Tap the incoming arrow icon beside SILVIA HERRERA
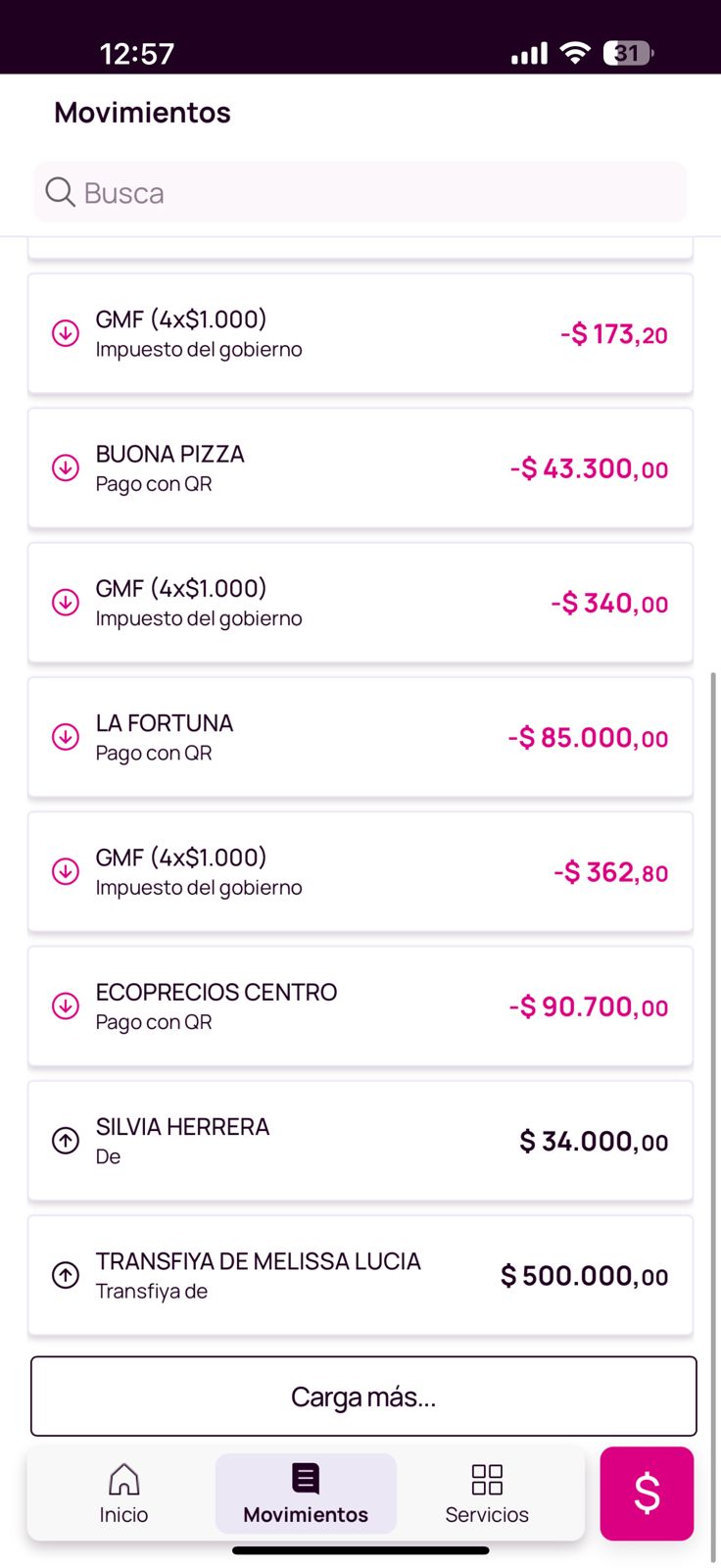This screenshot has height=1568, width=721. (66, 1141)
